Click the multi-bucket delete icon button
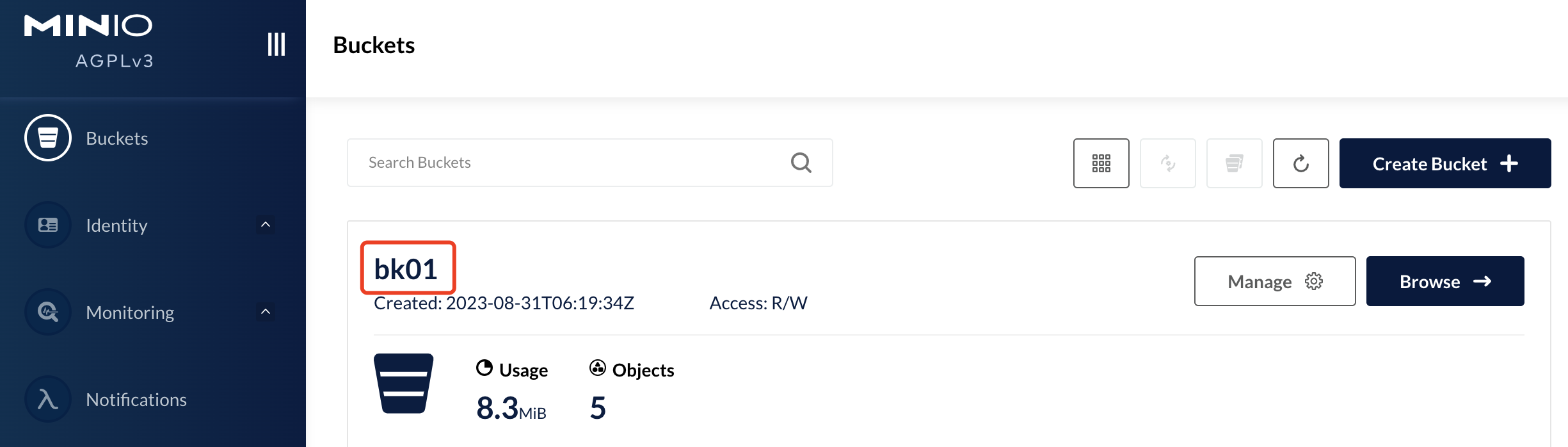The width and height of the screenshot is (1568, 447). point(1234,163)
